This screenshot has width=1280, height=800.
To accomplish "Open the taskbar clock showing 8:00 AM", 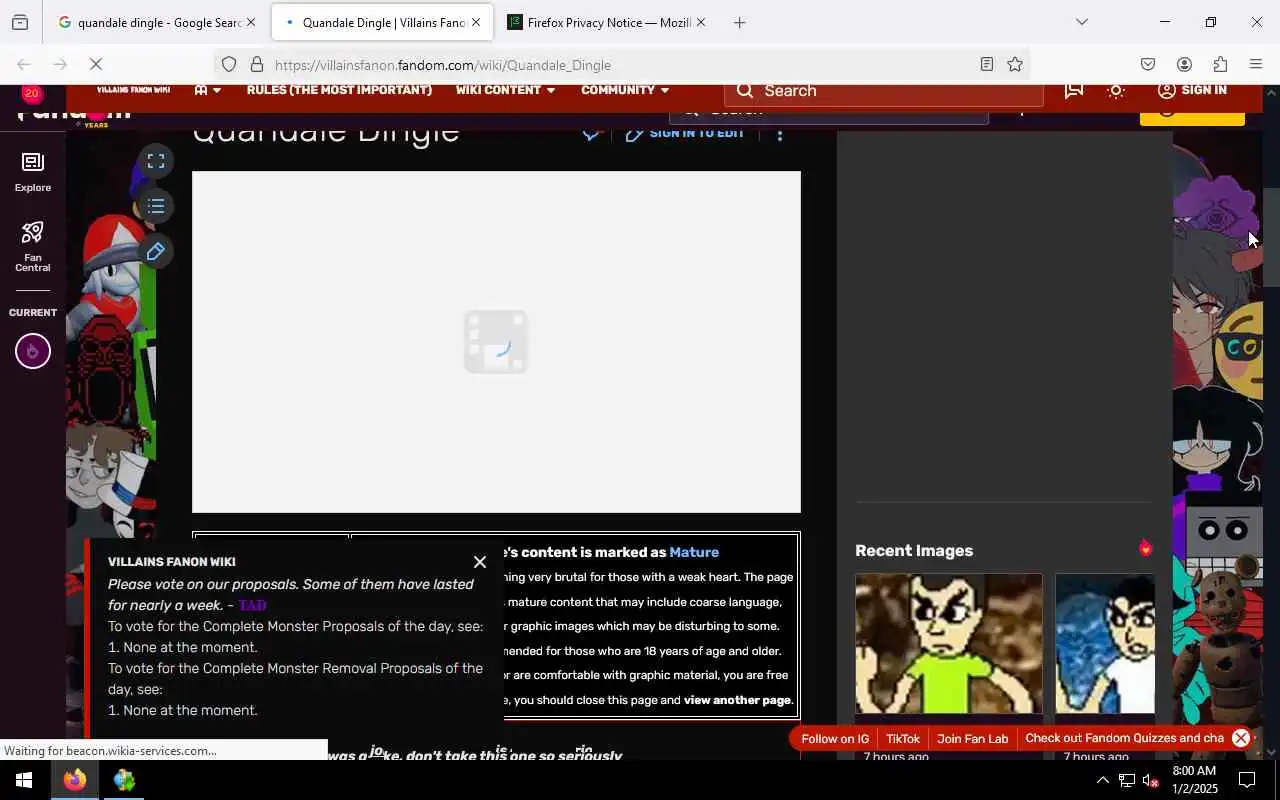I will click(1194, 780).
